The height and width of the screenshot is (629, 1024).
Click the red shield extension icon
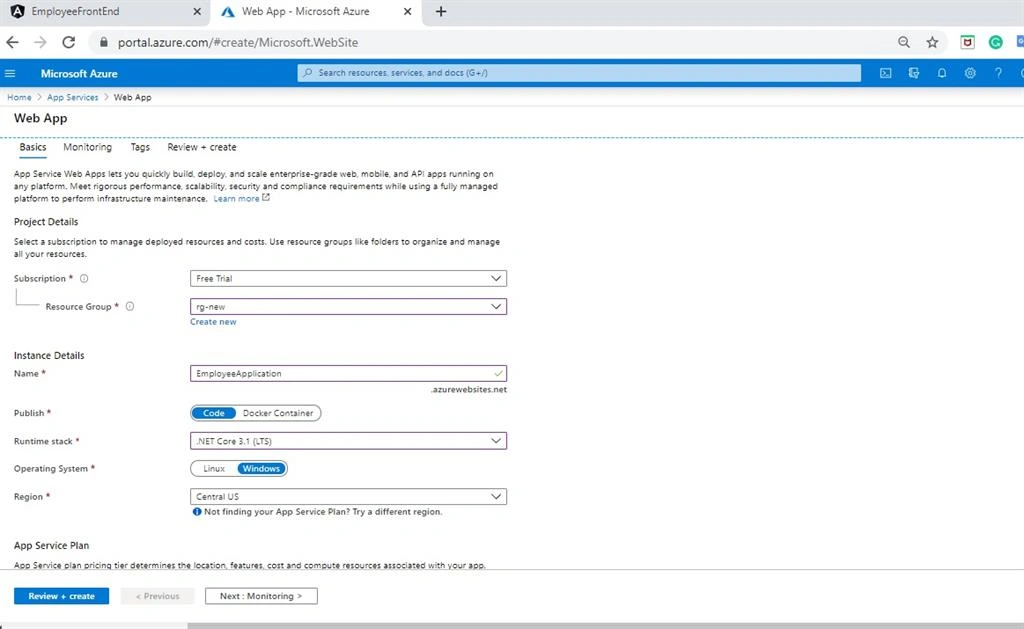(967, 42)
